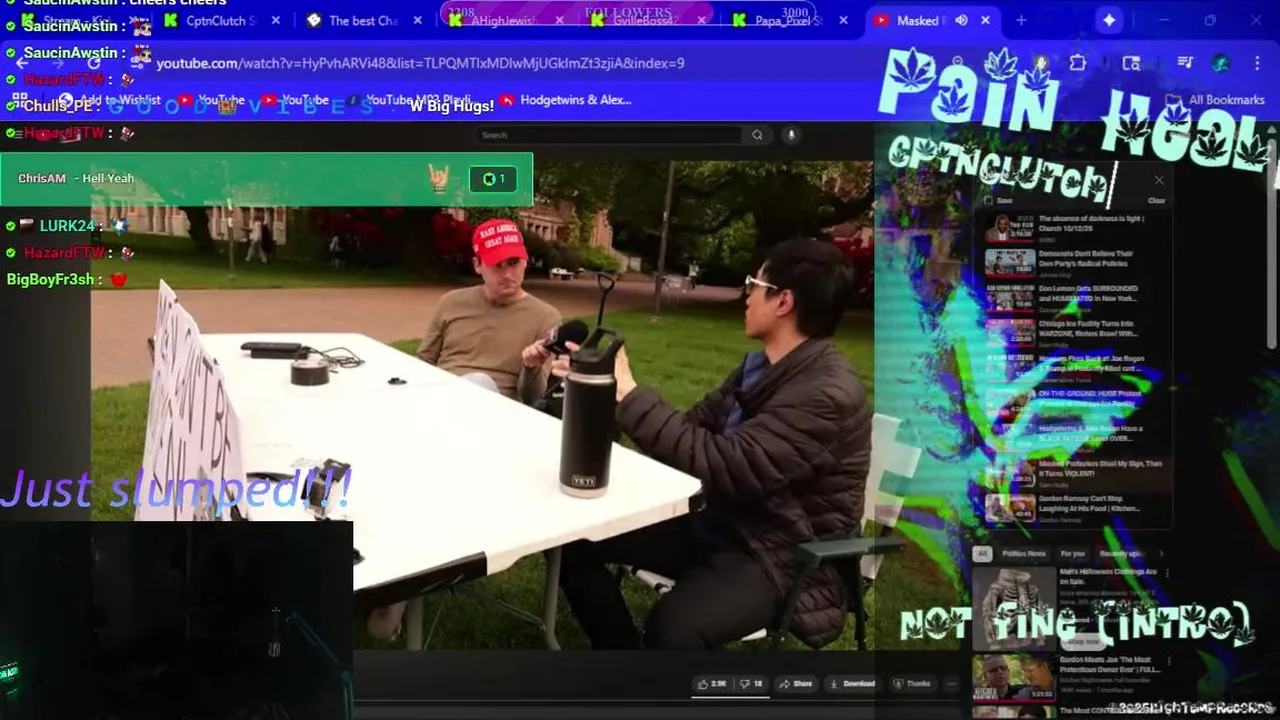Viewport: 1280px width, 720px height.
Task: Switch to the AHighJewish tab
Action: click(x=505, y=20)
